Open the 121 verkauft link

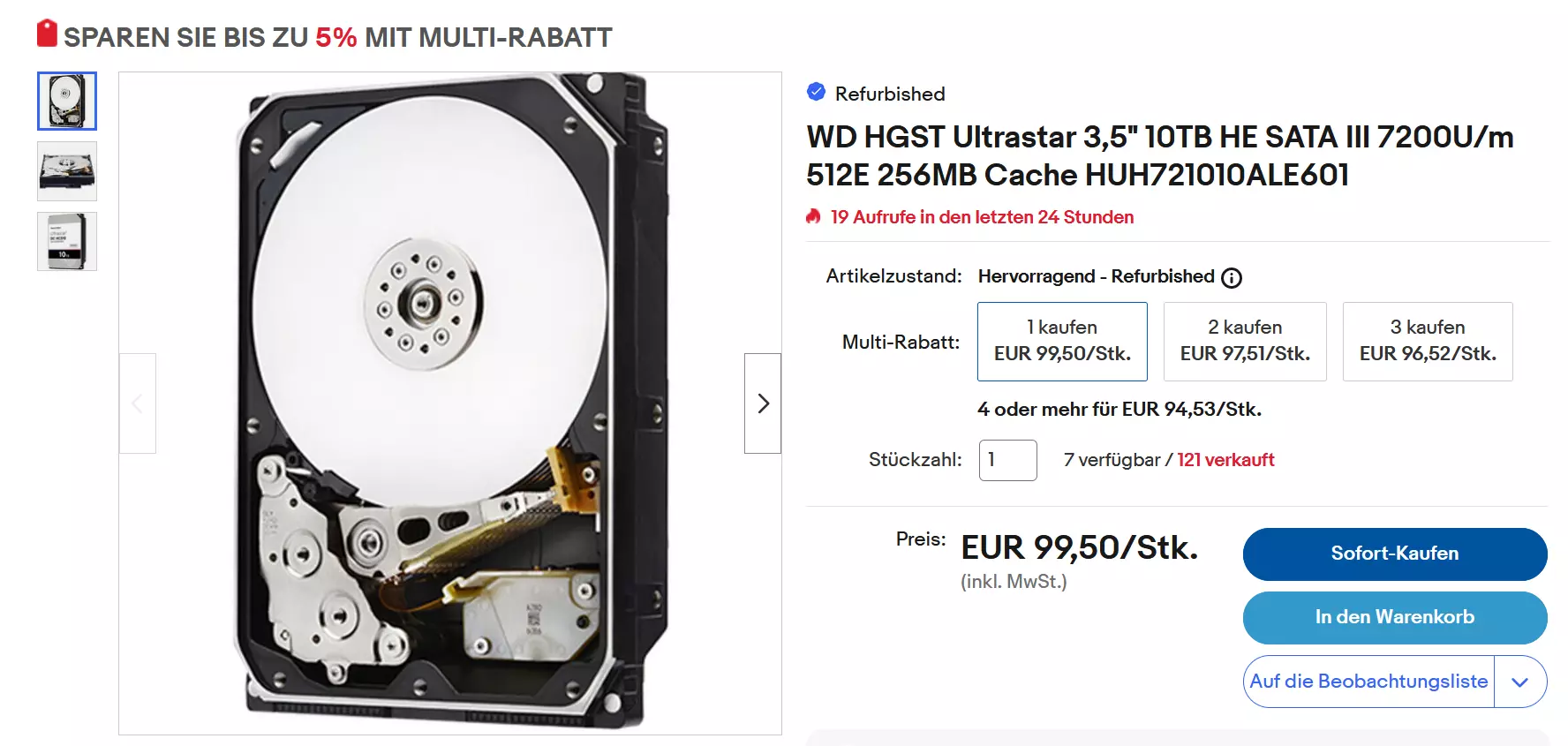point(1225,460)
